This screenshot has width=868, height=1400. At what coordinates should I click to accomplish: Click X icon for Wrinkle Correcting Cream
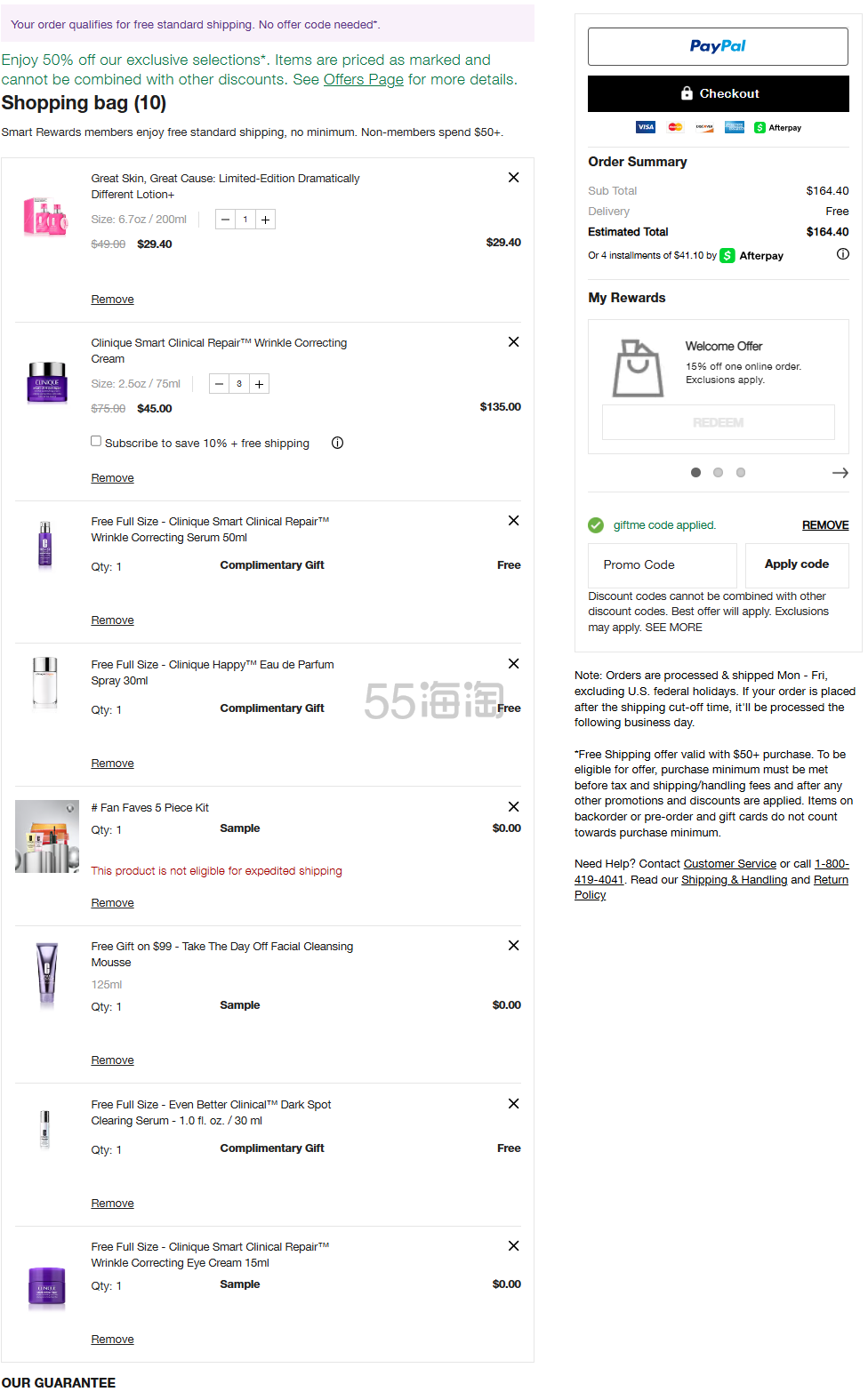point(513,342)
